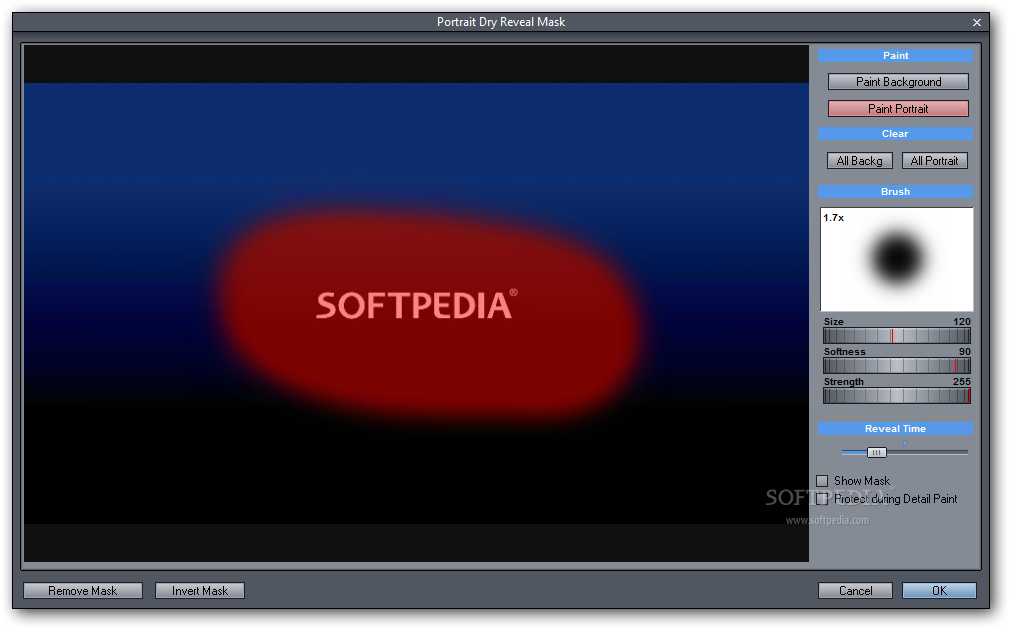The width and height of the screenshot is (1010, 629).
Task: Clear all background with All Backg
Action: click(859, 161)
